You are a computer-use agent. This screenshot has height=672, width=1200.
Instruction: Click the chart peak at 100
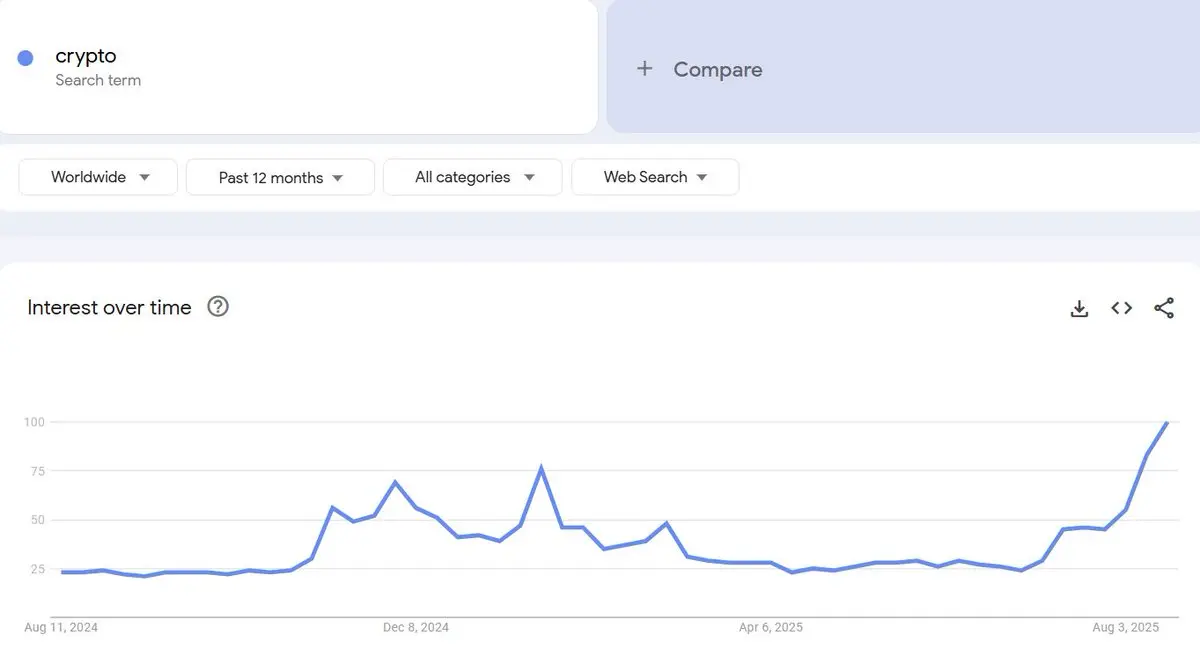coord(1166,422)
